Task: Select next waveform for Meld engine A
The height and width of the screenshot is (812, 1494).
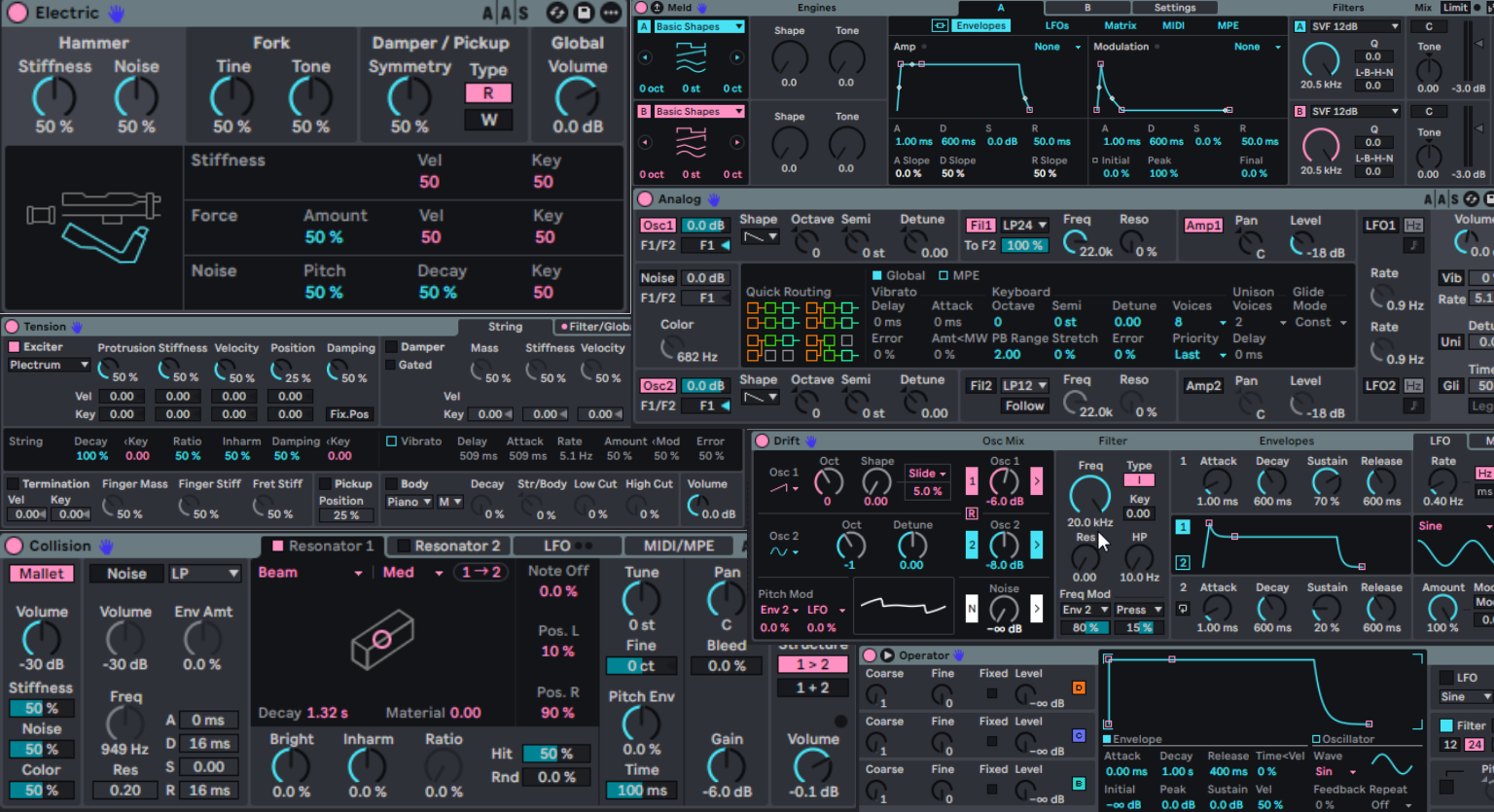Action: coord(736,57)
